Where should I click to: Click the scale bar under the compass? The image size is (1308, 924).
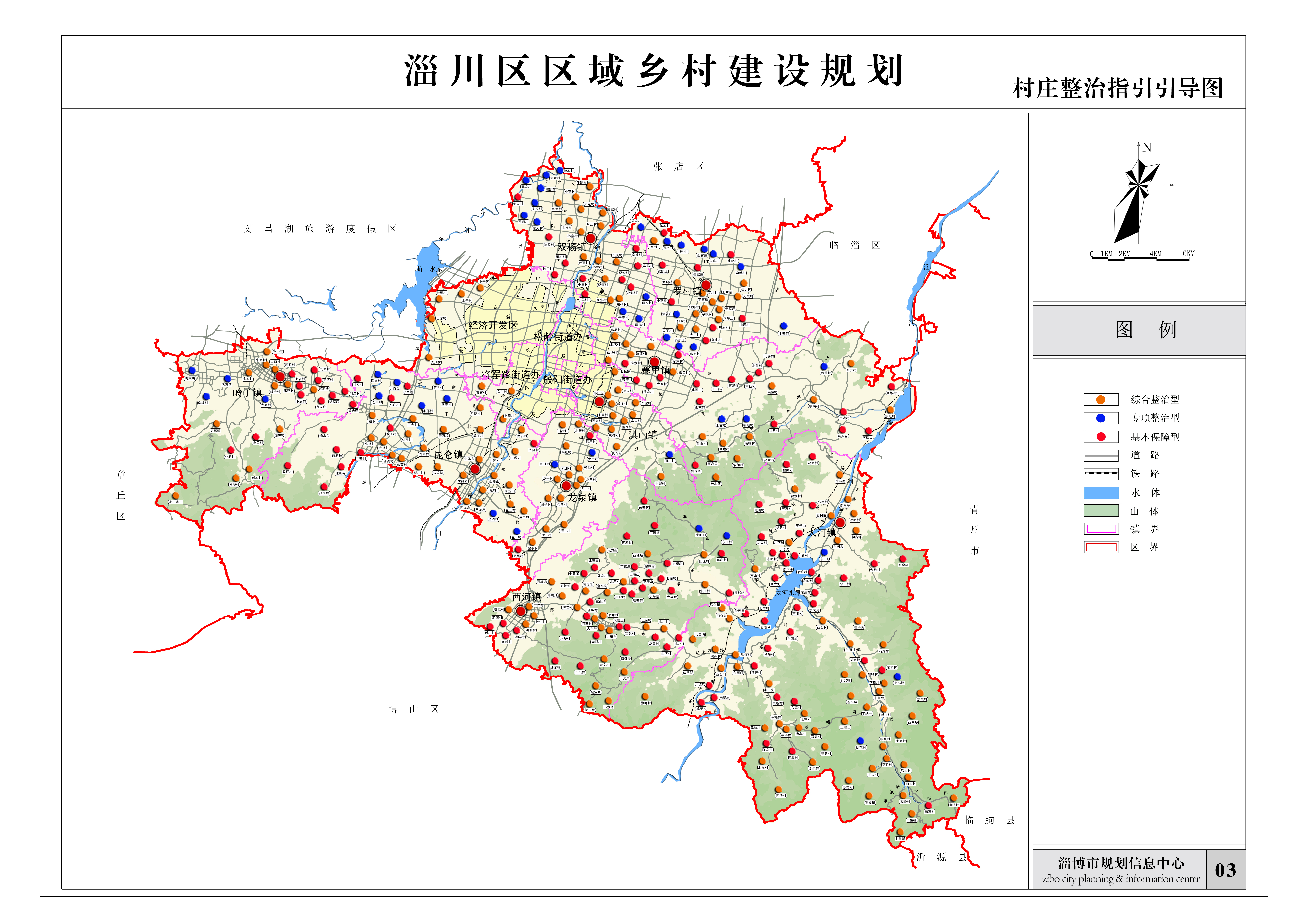(1141, 259)
